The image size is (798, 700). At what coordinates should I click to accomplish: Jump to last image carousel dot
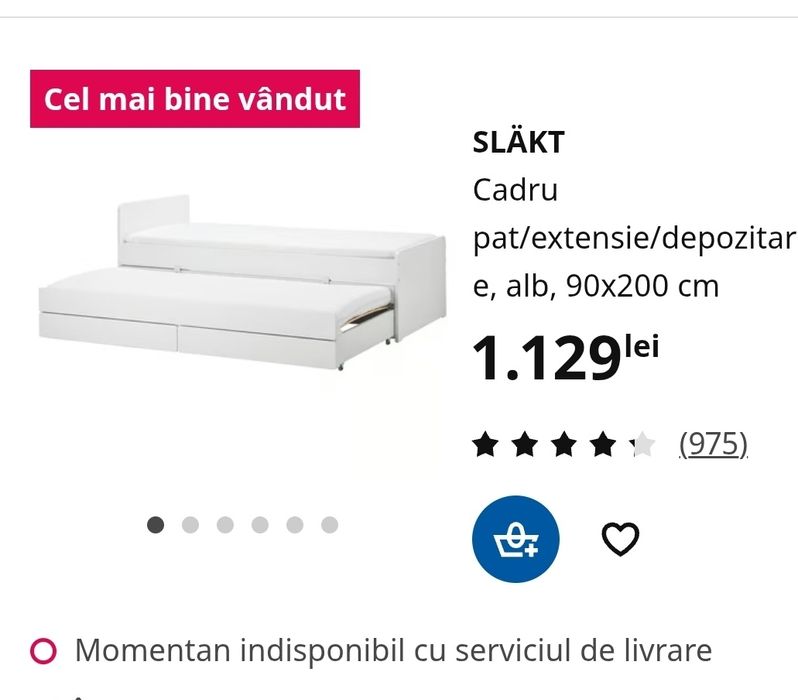(330, 525)
